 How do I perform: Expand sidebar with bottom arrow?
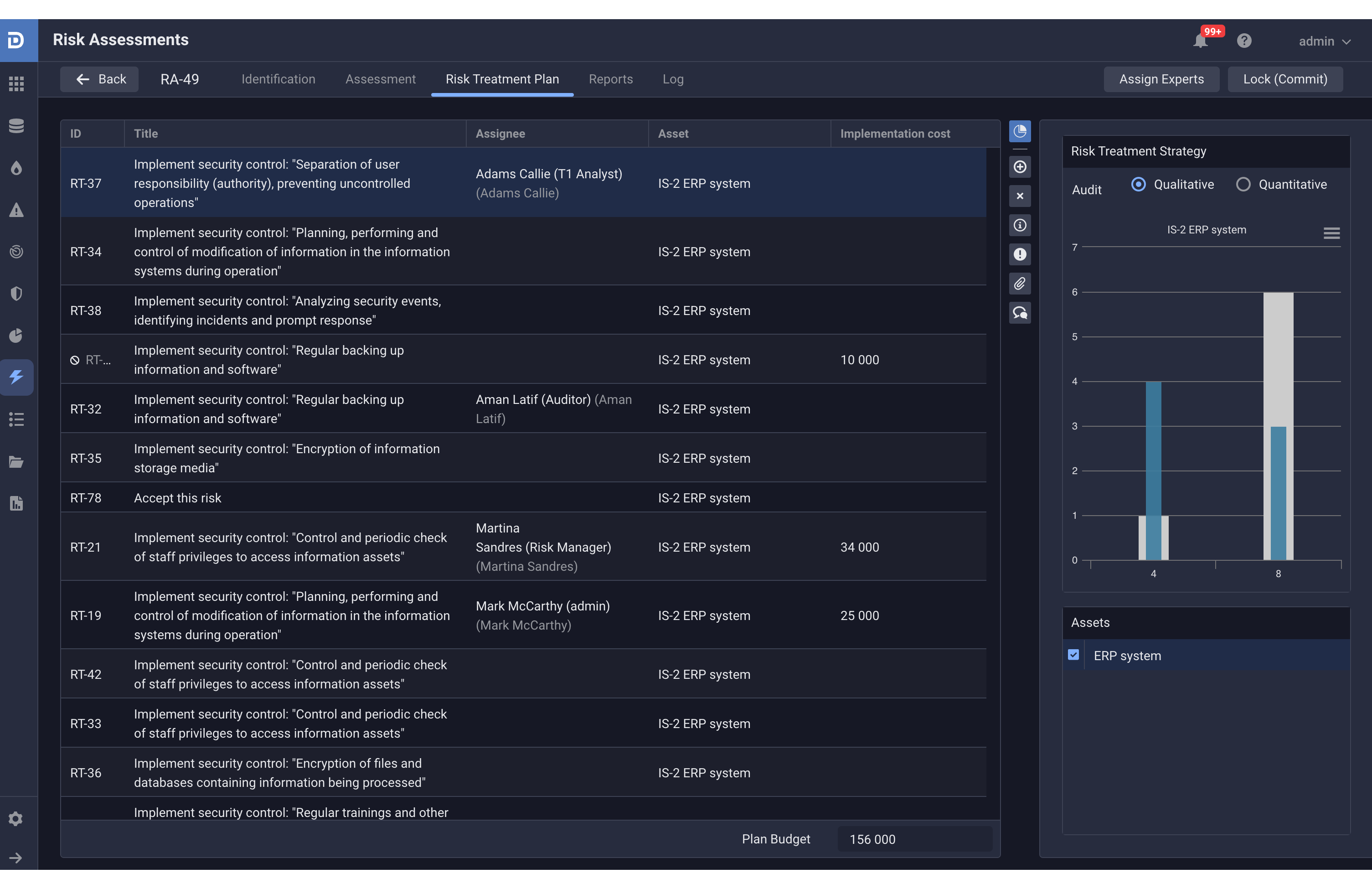(x=16, y=857)
